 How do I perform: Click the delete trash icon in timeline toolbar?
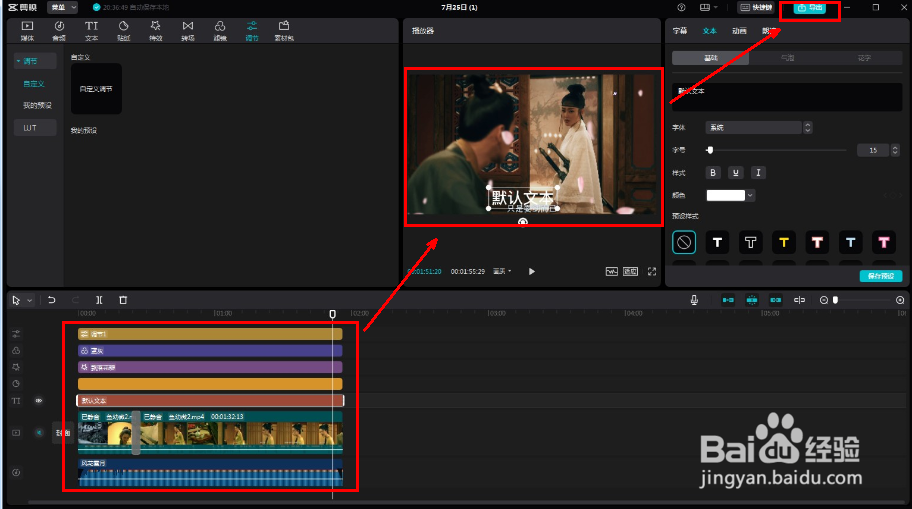pos(123,300)
